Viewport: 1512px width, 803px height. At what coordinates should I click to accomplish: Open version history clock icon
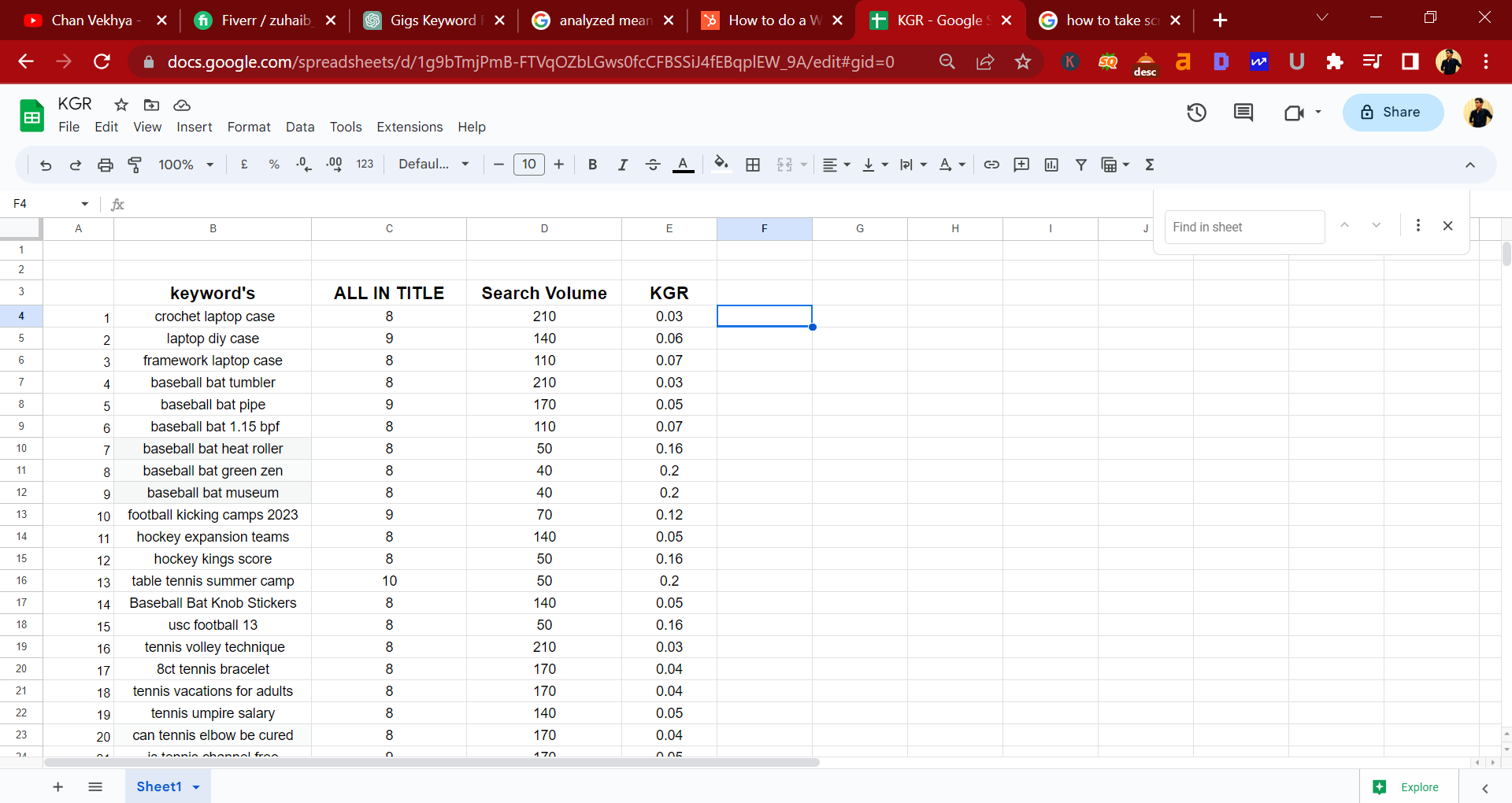pos(1196,113)
